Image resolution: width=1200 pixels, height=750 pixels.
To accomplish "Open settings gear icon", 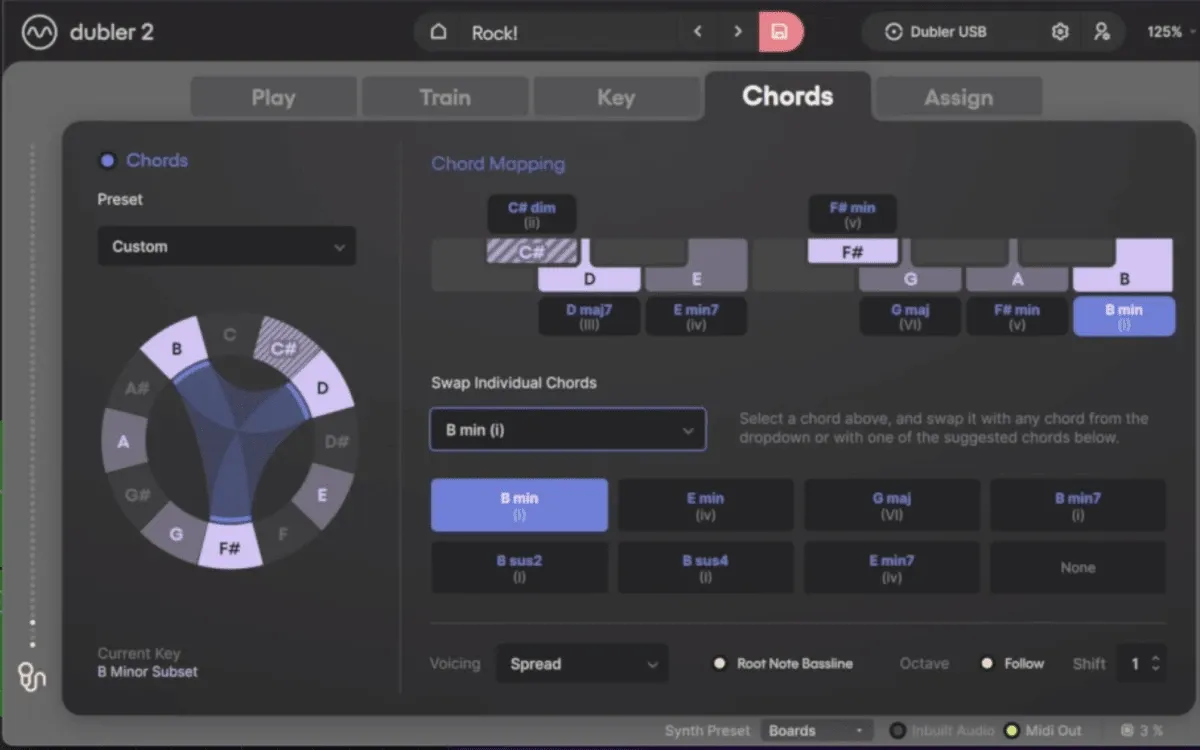I will coord(1060,32).
